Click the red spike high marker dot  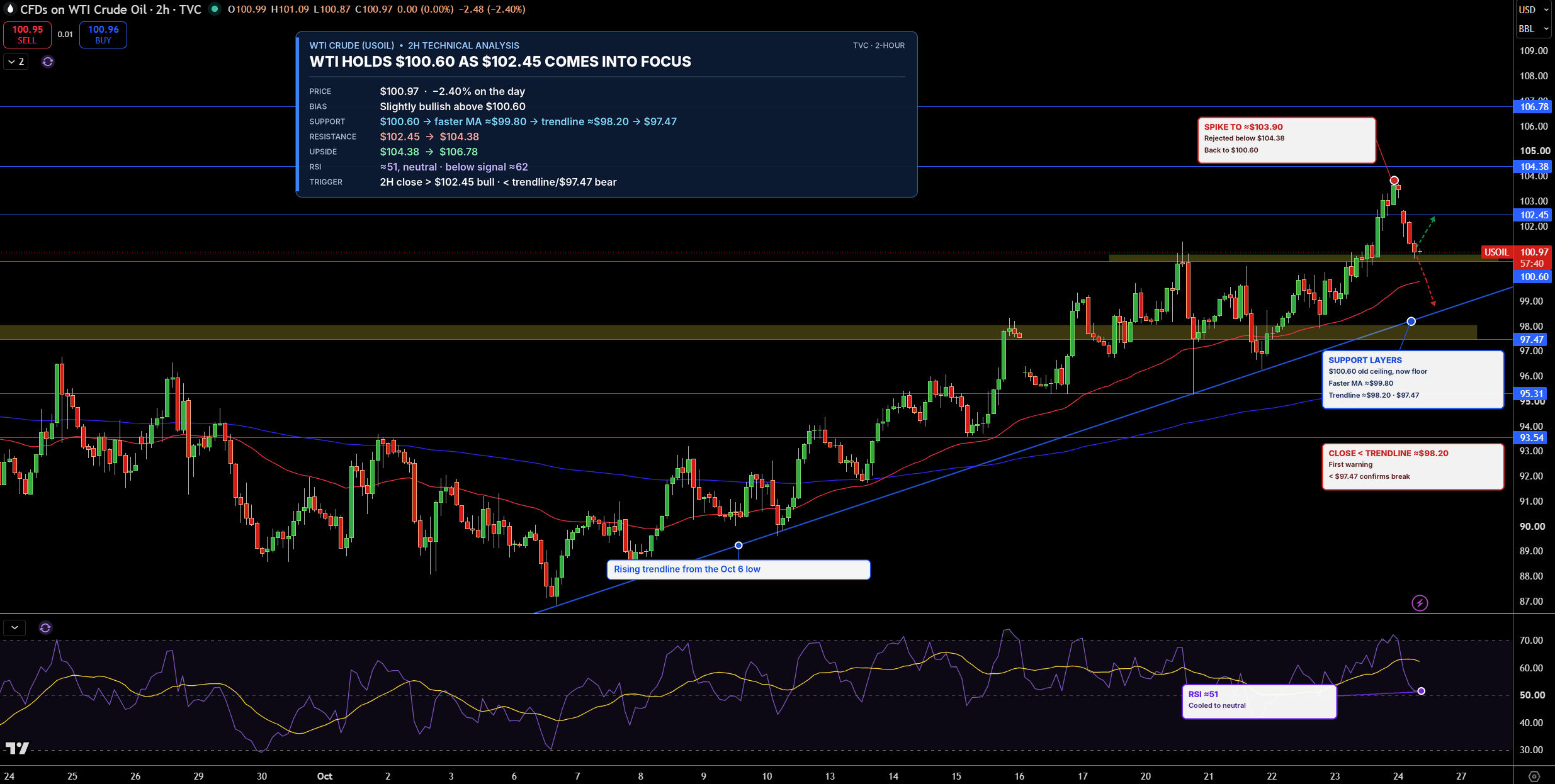[1394, 181]
